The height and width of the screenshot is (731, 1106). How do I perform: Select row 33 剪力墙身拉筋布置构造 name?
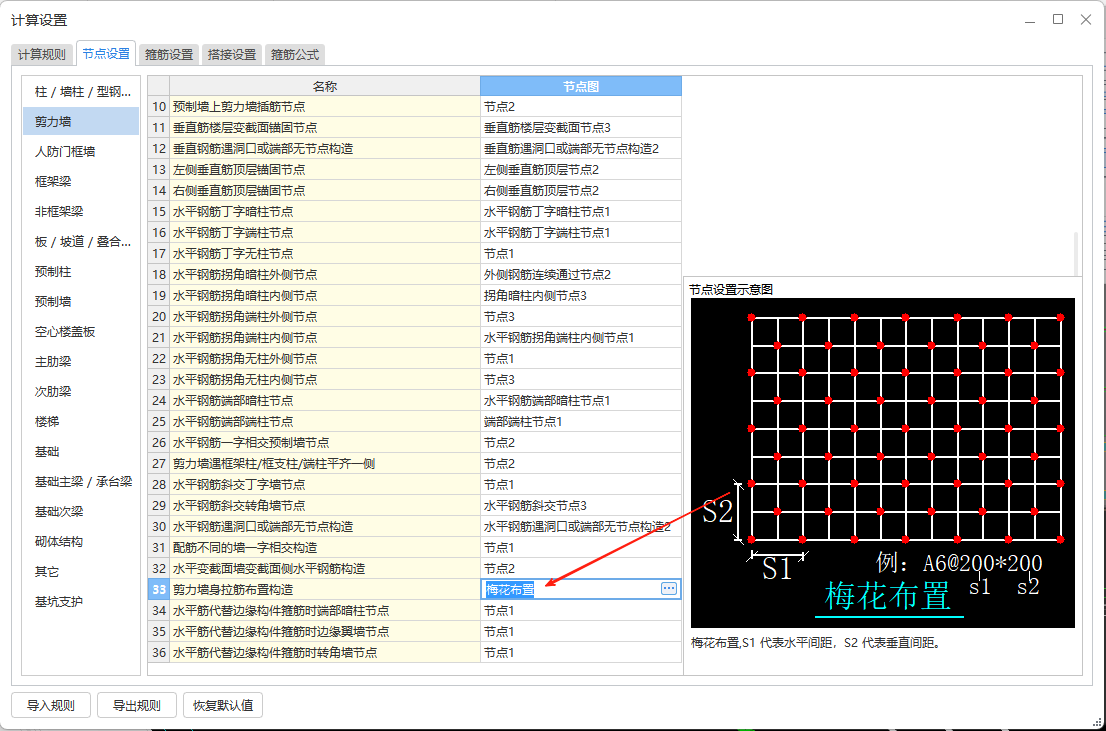pyautogui.click(x=324, y=589)
